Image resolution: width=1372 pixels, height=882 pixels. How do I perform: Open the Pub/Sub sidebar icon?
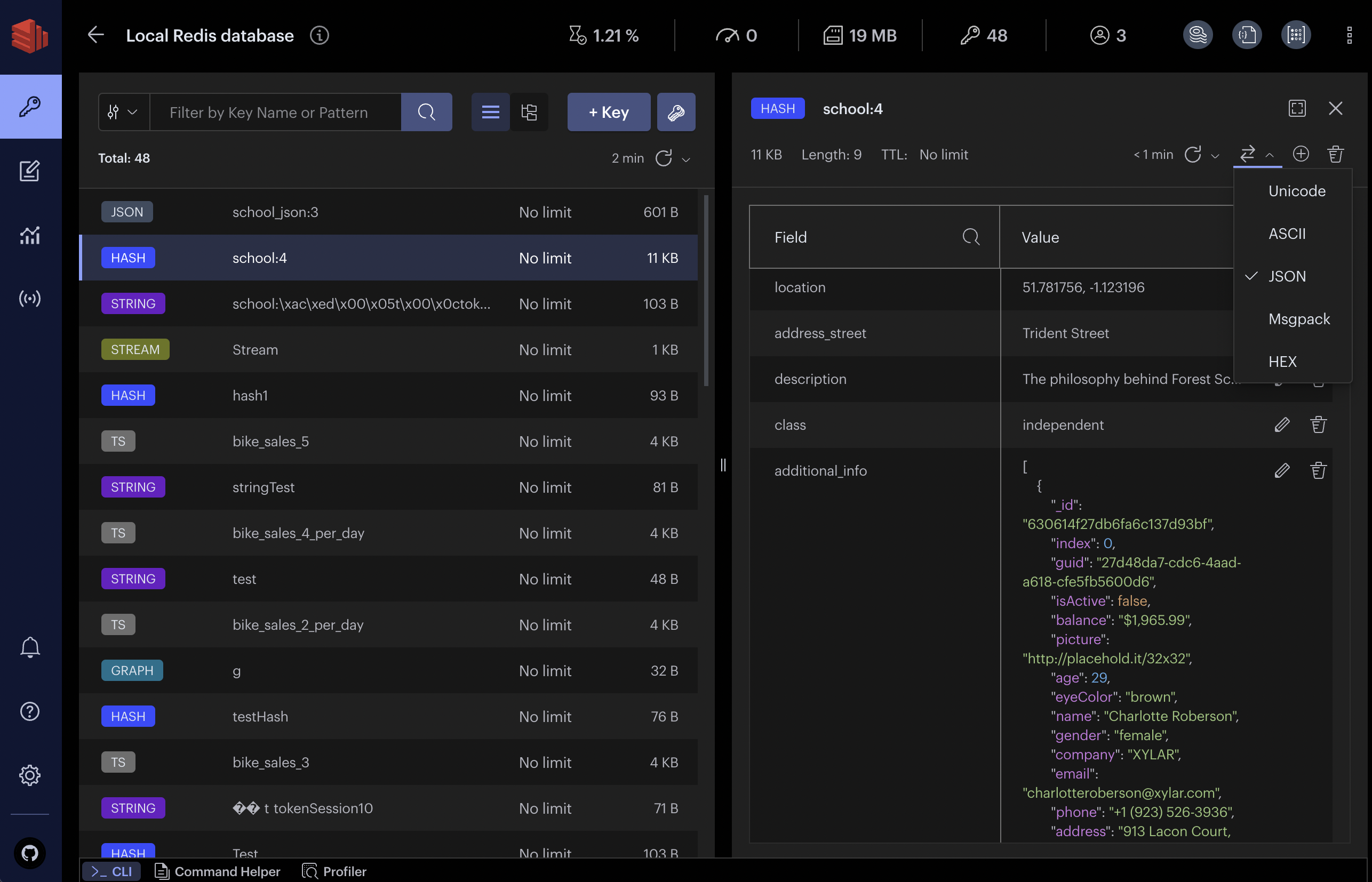point(30,299)
